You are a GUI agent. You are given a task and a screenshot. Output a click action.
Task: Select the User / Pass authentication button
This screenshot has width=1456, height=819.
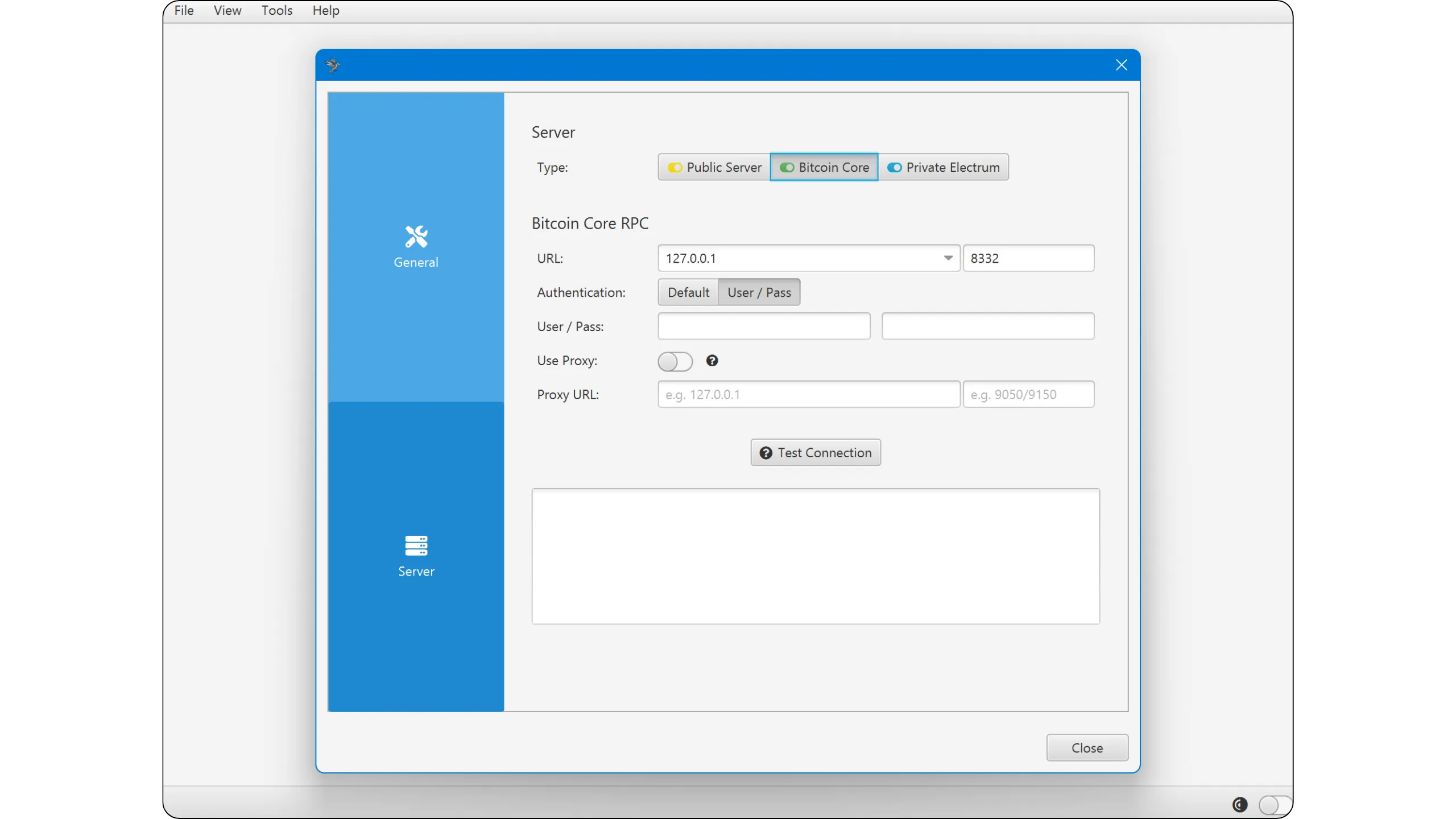click(759, 292)
